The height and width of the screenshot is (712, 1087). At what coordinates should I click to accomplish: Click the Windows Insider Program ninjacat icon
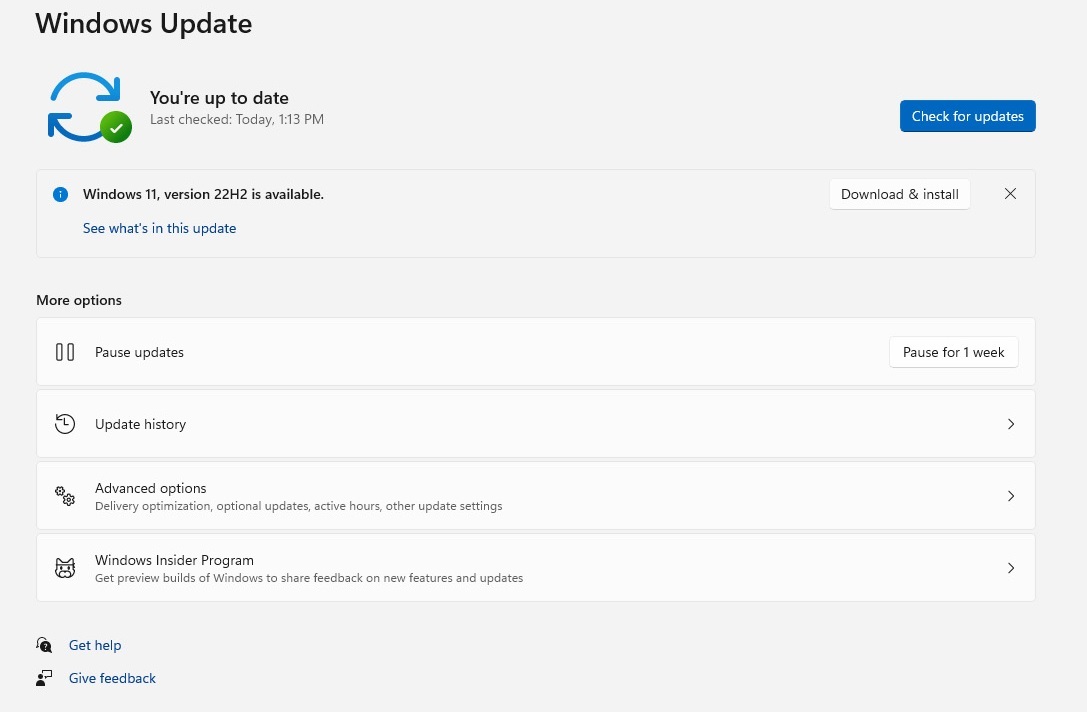click(x=65, y=567)
